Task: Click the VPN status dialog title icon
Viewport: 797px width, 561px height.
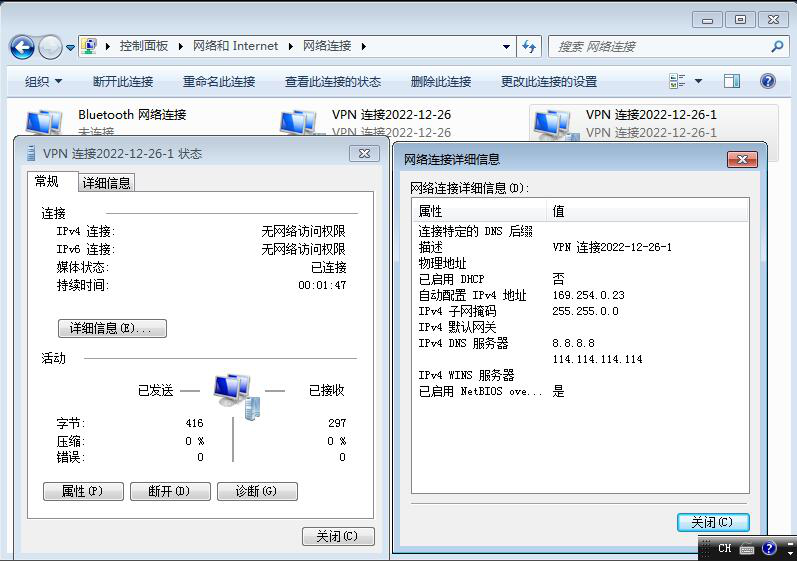Action: pyautogui.click(x=31, y=153)
